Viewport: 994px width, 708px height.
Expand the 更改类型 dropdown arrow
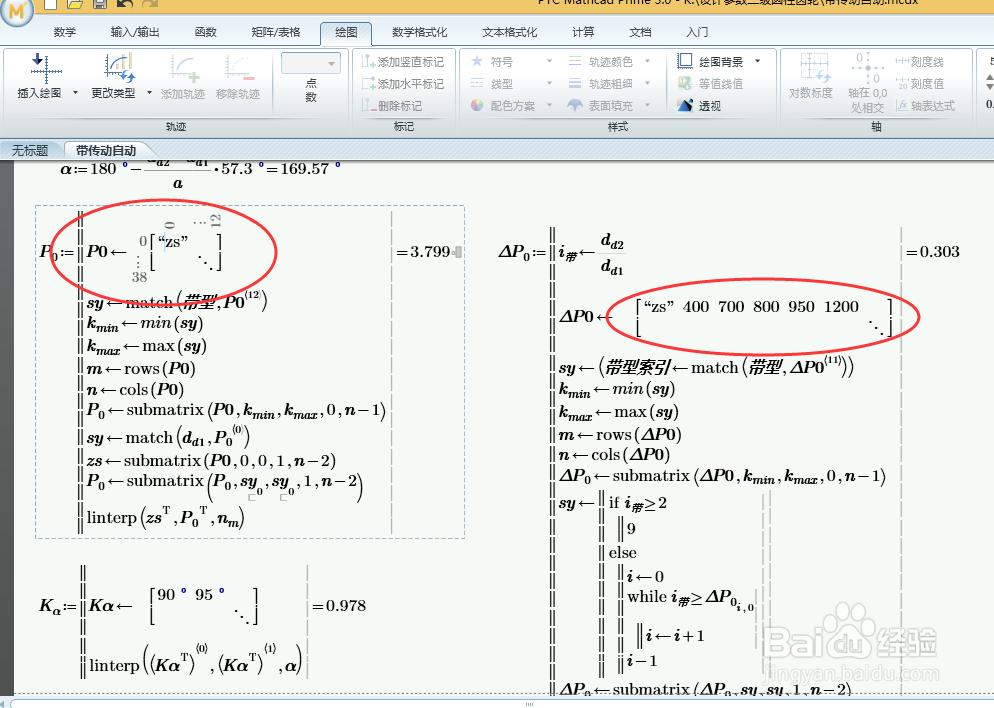coord(150,93)
